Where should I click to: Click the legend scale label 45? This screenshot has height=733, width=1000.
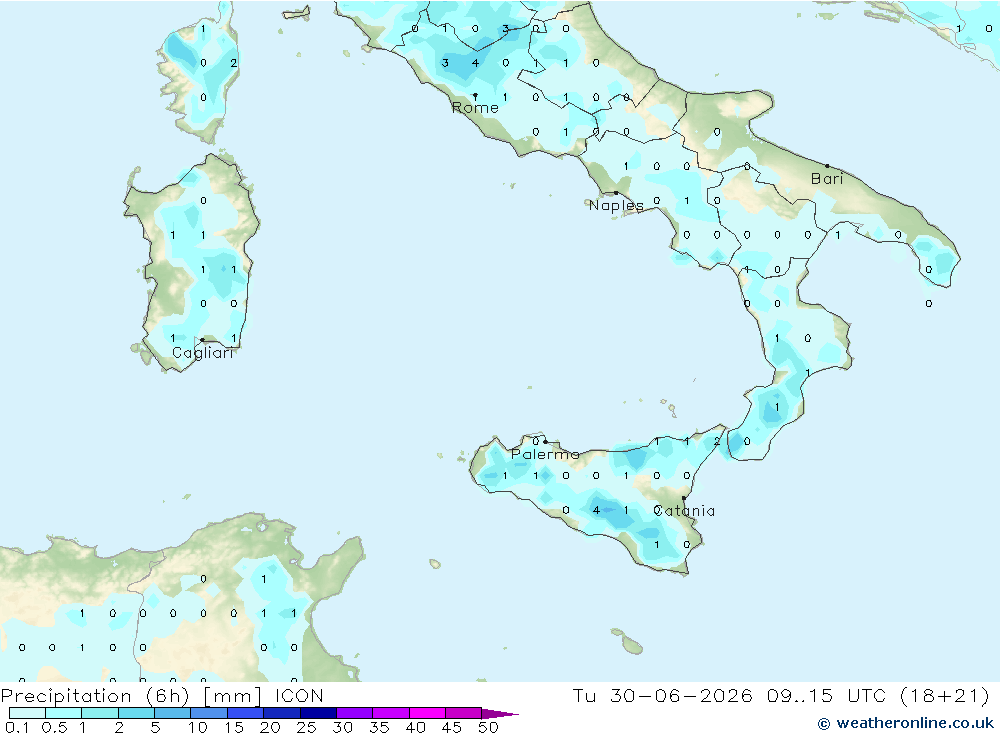(x=452, y=727)
